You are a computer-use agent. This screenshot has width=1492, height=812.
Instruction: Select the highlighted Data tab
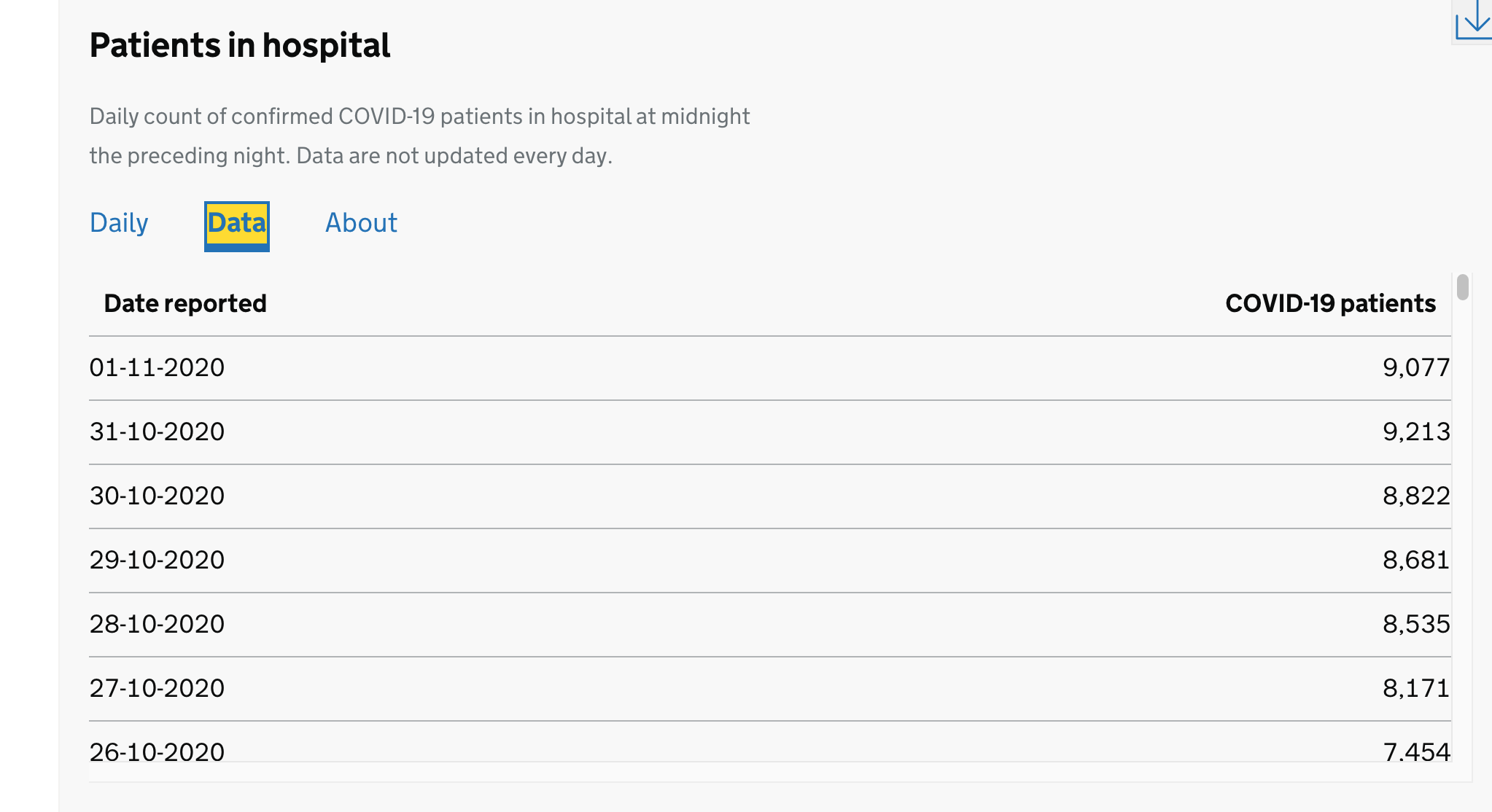[237, 226]
